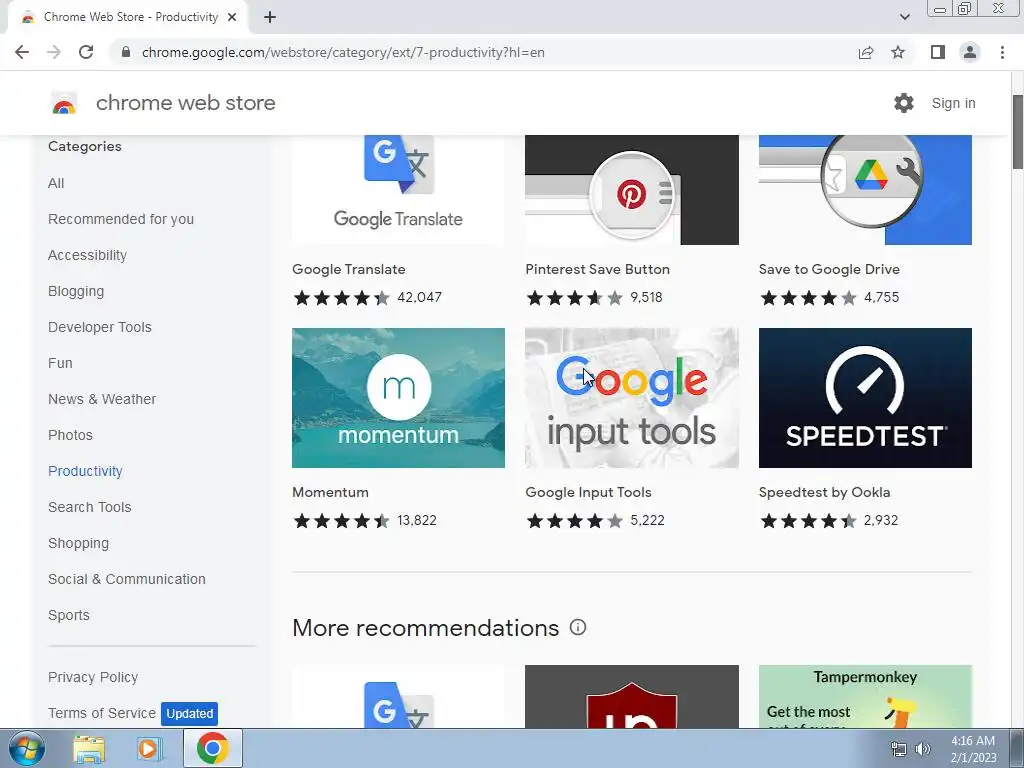Click the 13,822 rating count
Screen dimensions: 1024x768
click(417, 520)
